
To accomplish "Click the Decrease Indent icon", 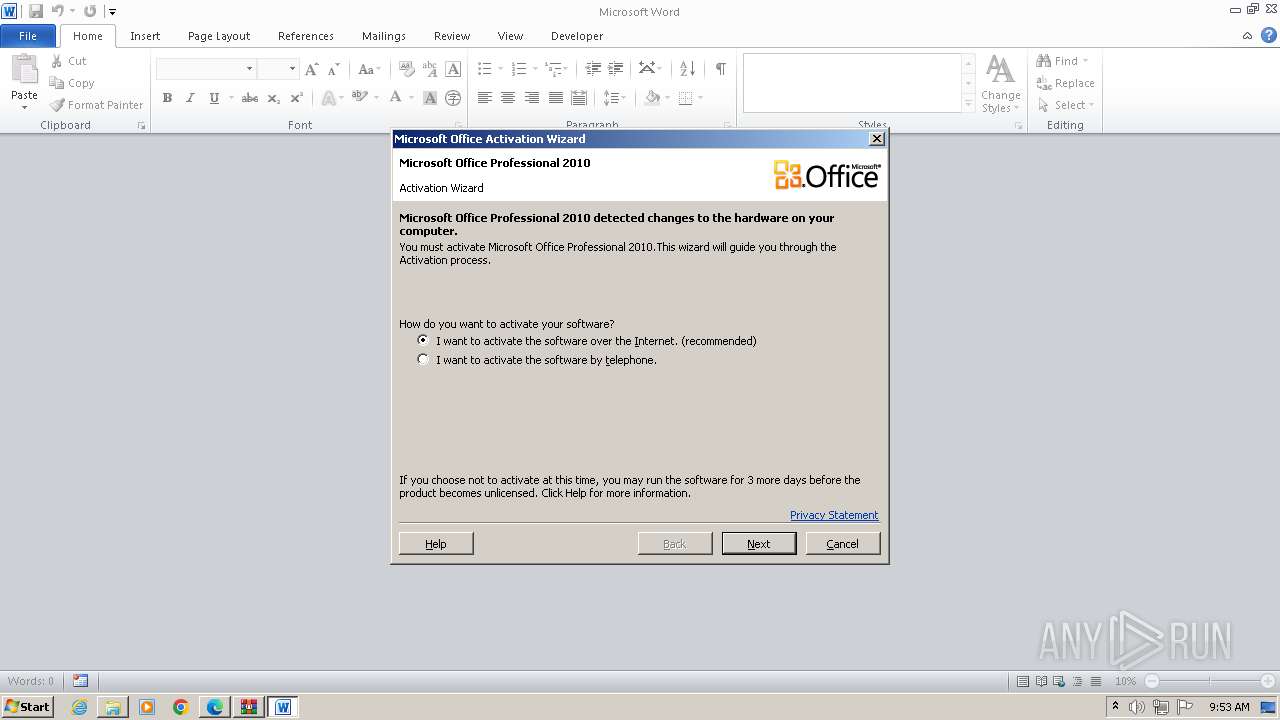I will (x=593, y=69).
